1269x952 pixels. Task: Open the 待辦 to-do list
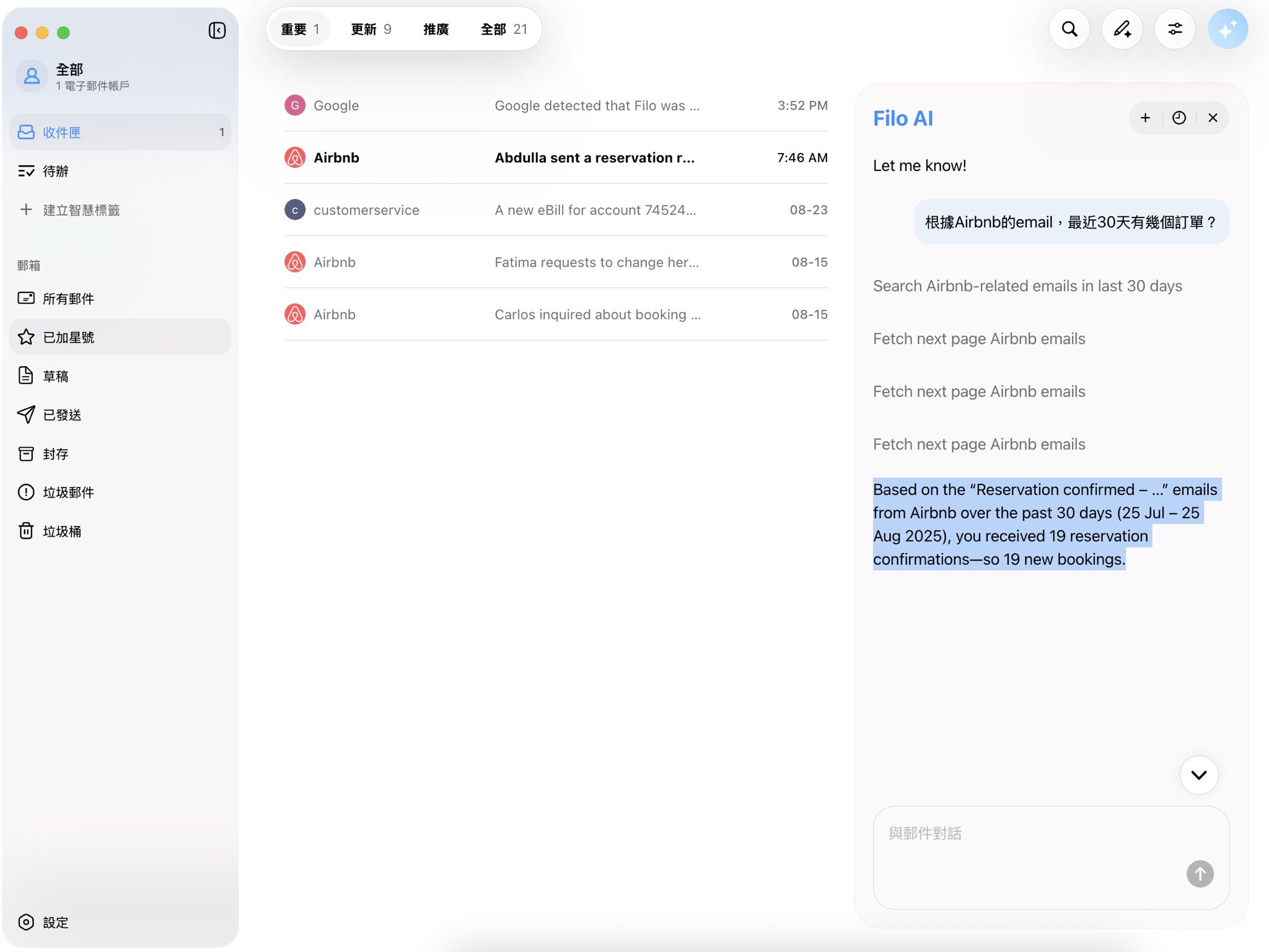tap(56, 171)
